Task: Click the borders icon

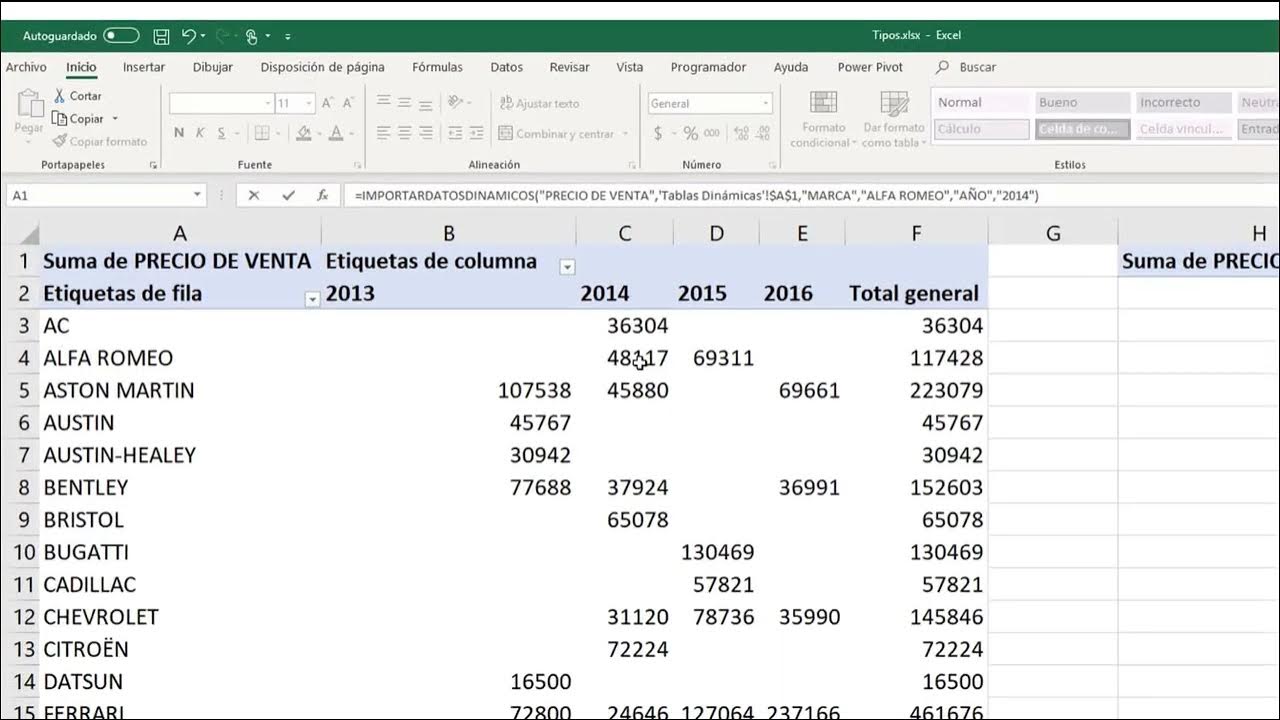Action: click(262, 133)
